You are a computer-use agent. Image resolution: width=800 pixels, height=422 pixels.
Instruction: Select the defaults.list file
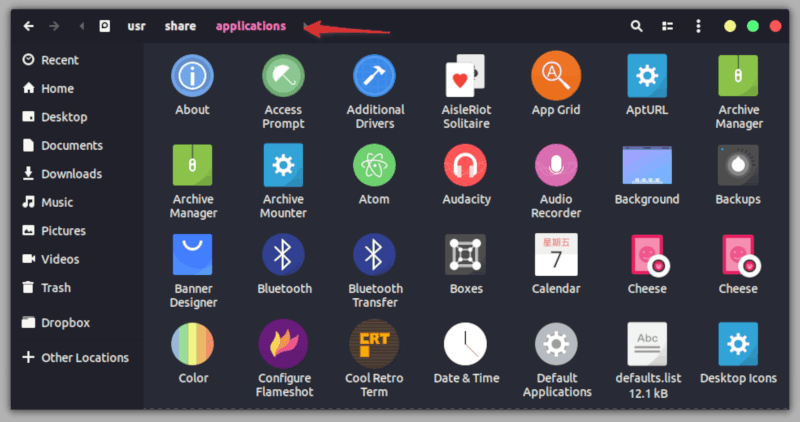coord(647,344)
